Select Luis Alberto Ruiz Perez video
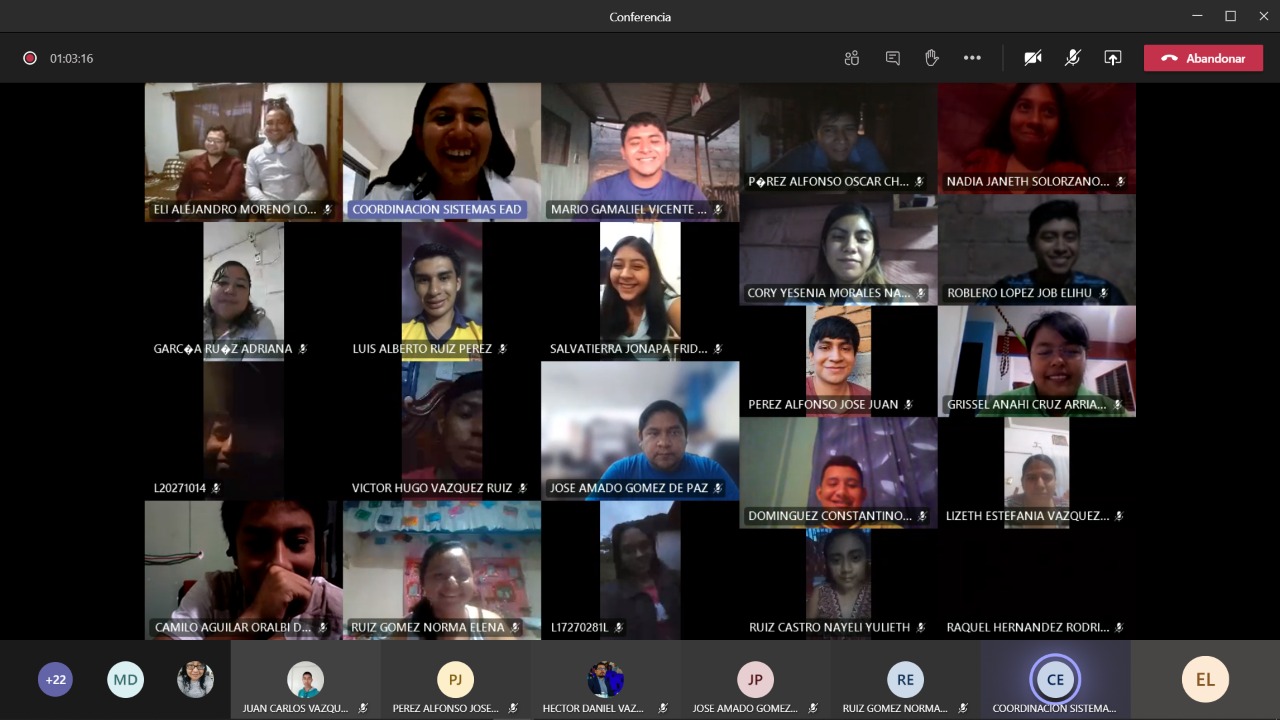 441,291
